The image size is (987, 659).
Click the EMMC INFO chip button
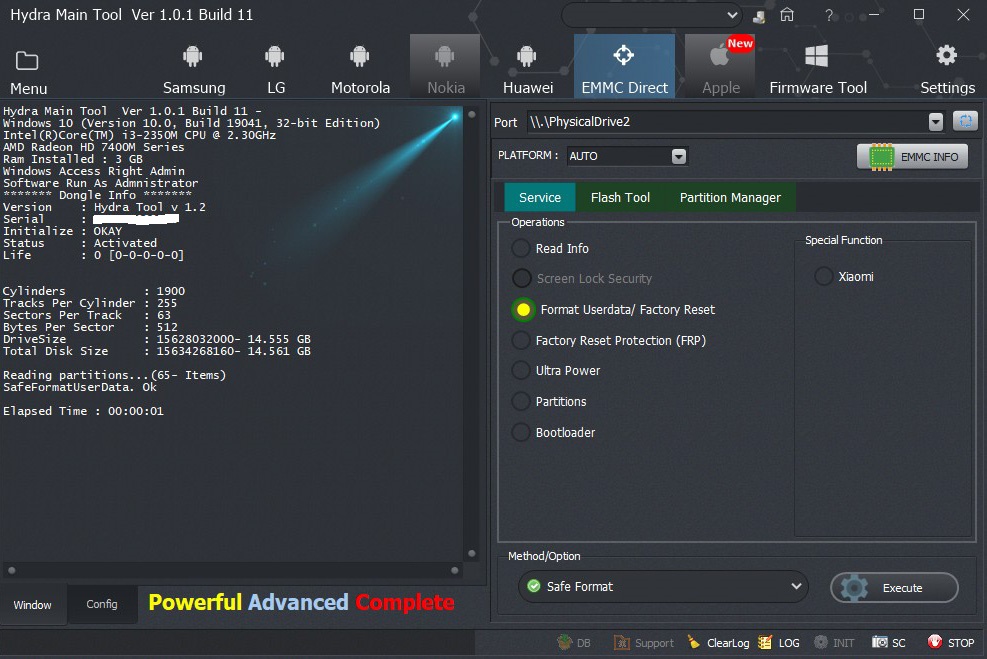click(912, 157)
